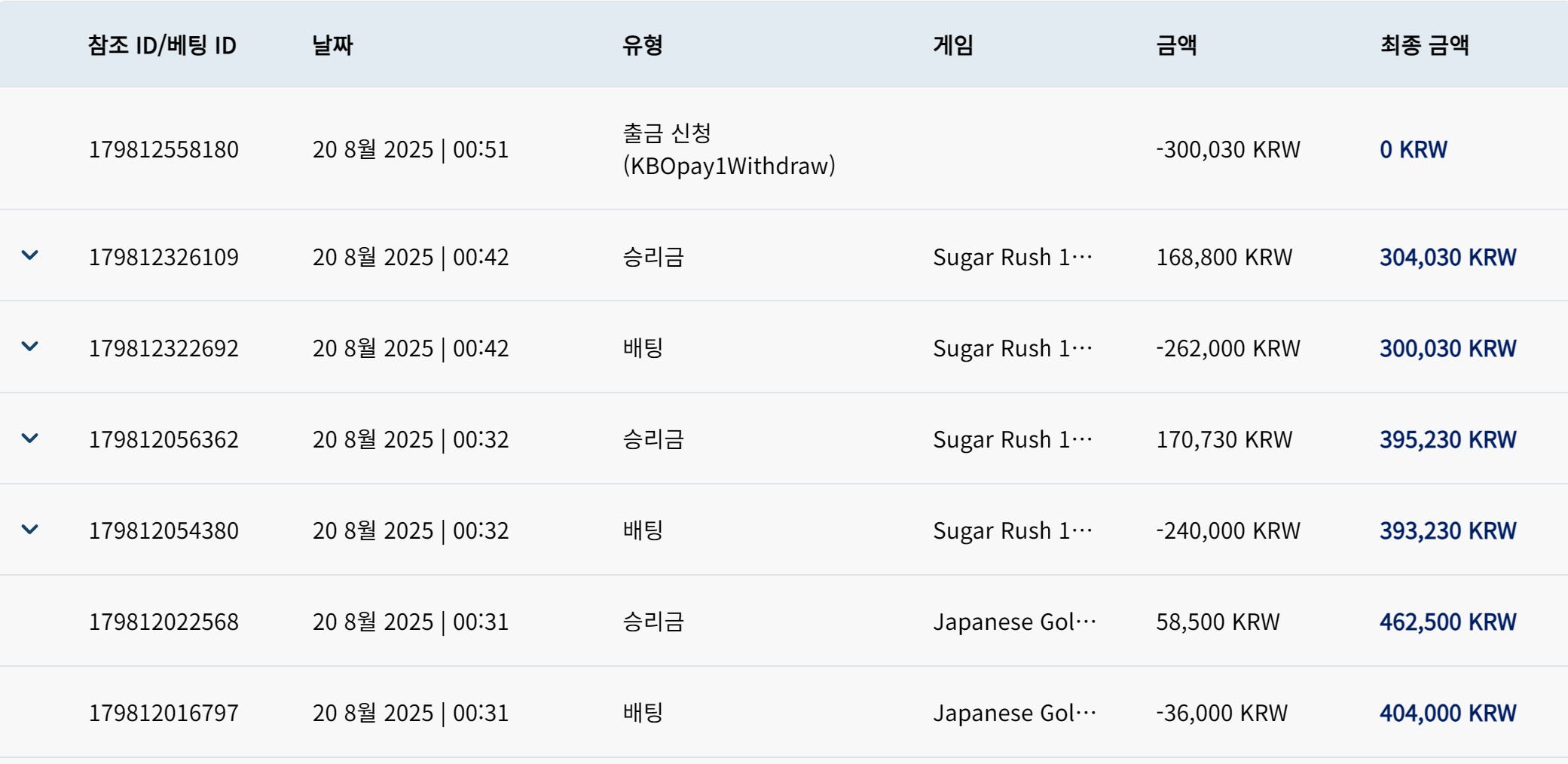Expand the chevron beside 179812056362
The width and height of the screenshot is (1568, 764).
click(29, 438)
